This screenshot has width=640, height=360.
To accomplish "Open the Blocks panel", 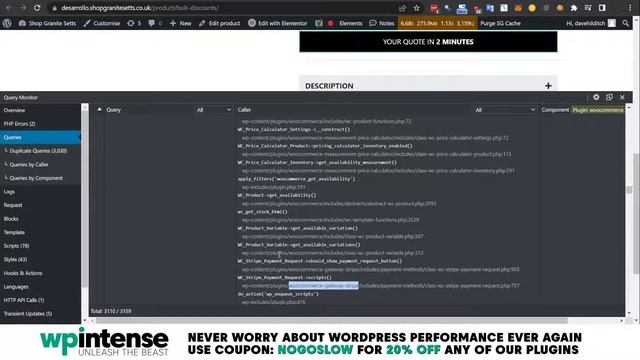I will point(40,219).
